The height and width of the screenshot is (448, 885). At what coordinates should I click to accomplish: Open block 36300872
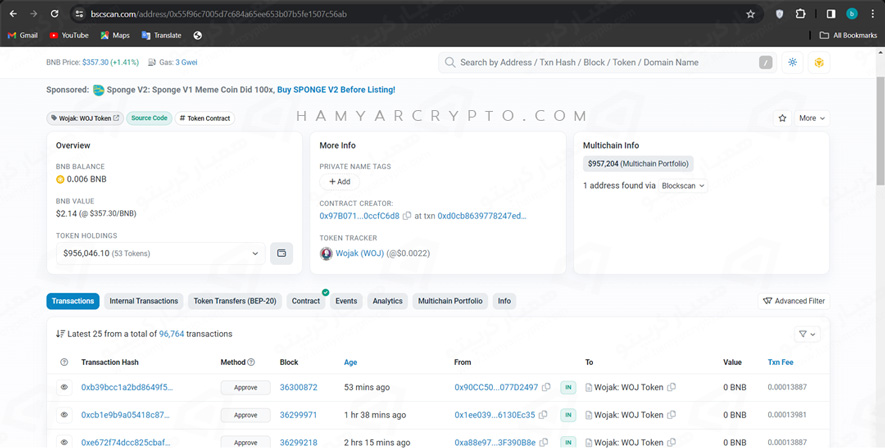299,388
